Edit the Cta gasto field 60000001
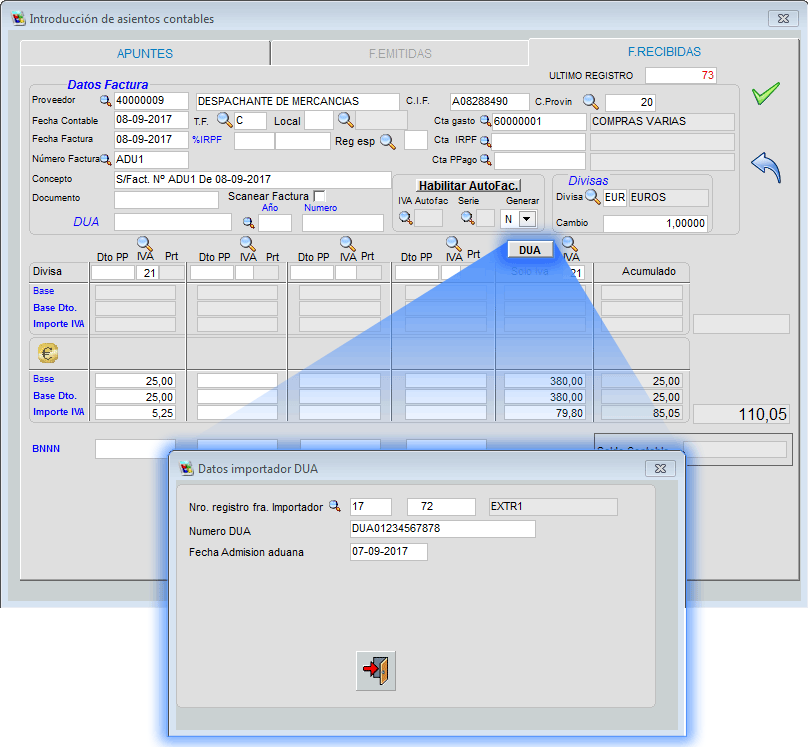 pyautogui.click(x=539, y=122)
